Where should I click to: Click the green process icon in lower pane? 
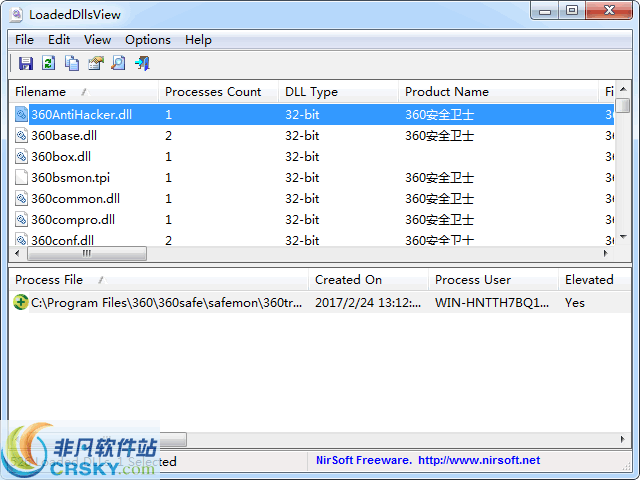(20, 302)
